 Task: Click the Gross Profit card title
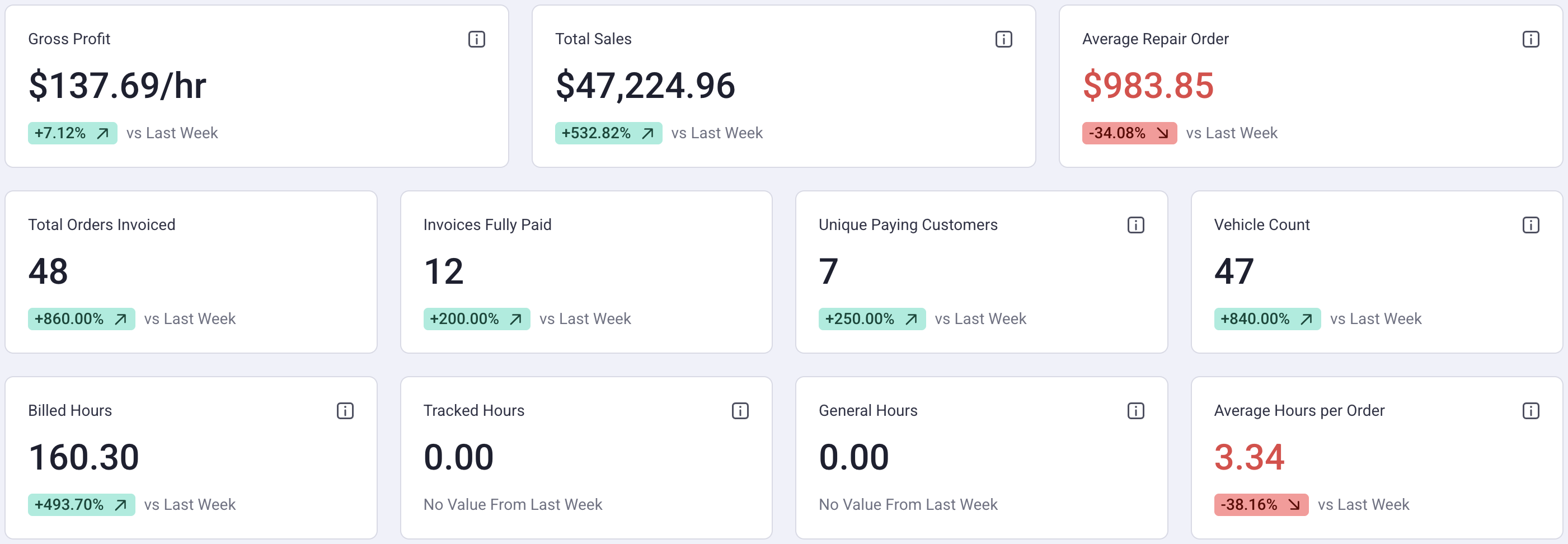click(69, 39)
